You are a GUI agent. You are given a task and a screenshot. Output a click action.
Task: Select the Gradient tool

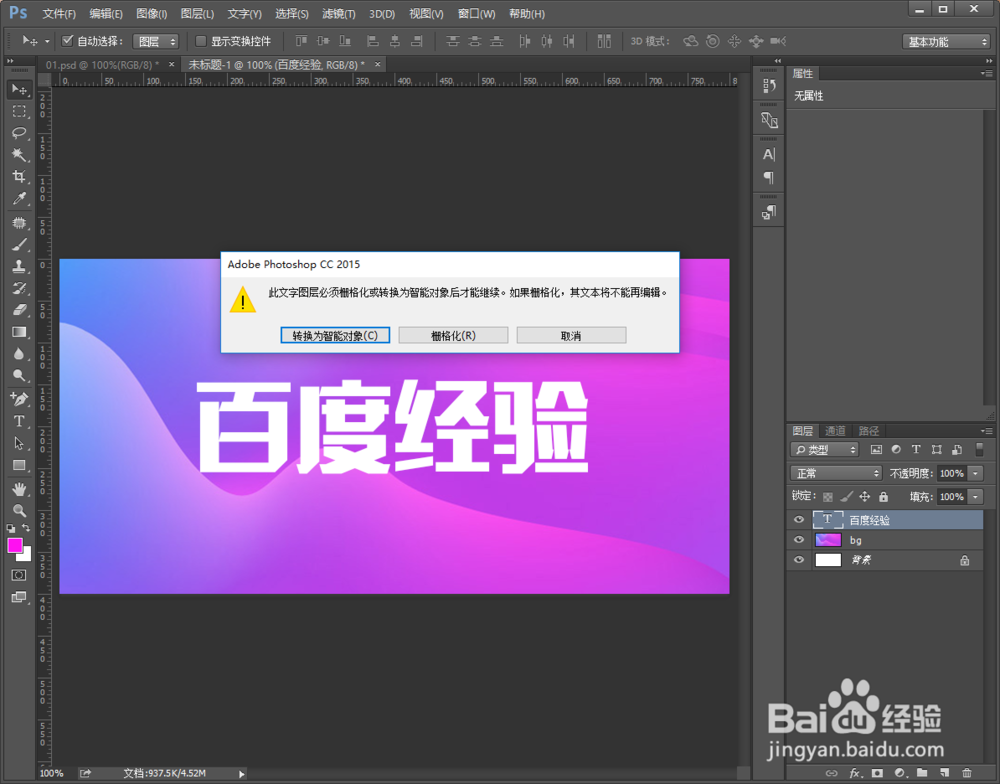[x=19, y=332]
